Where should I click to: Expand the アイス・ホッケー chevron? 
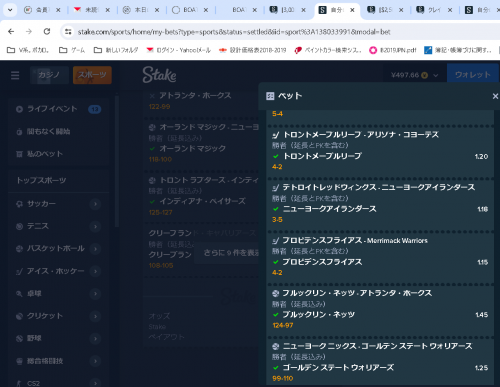(95, 271)
